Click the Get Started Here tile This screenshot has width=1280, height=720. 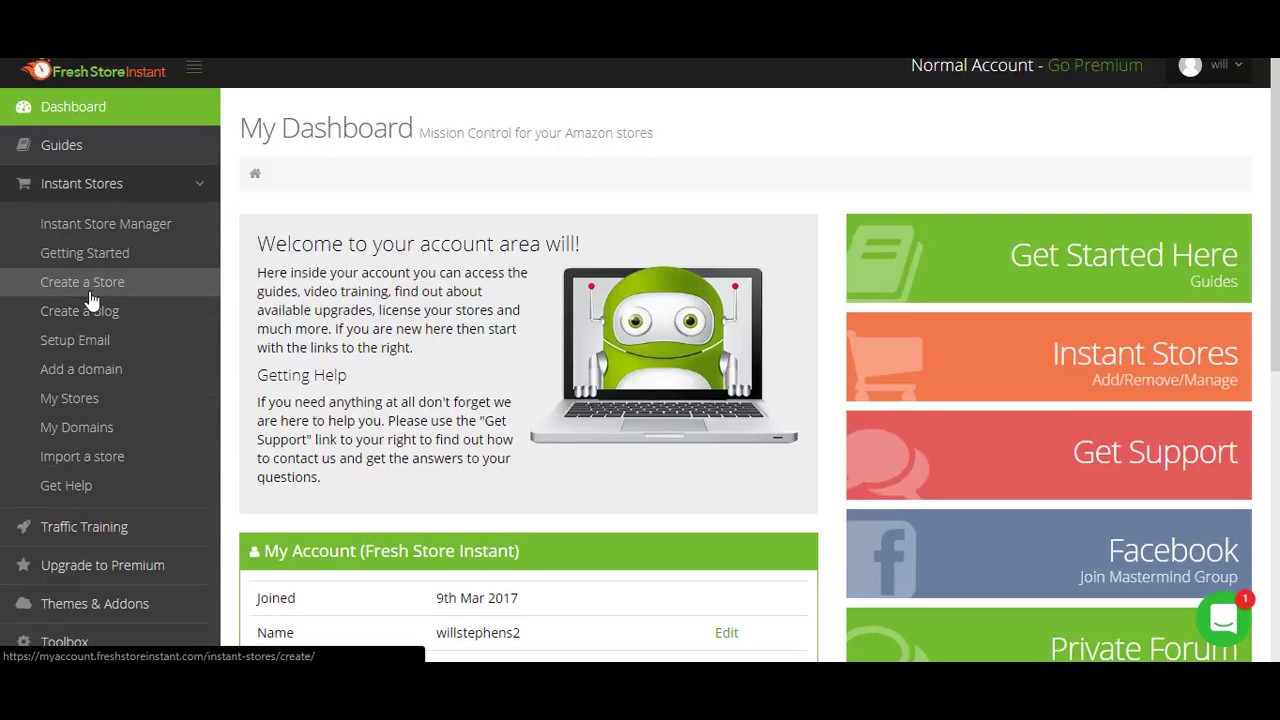click(1049, 258)
